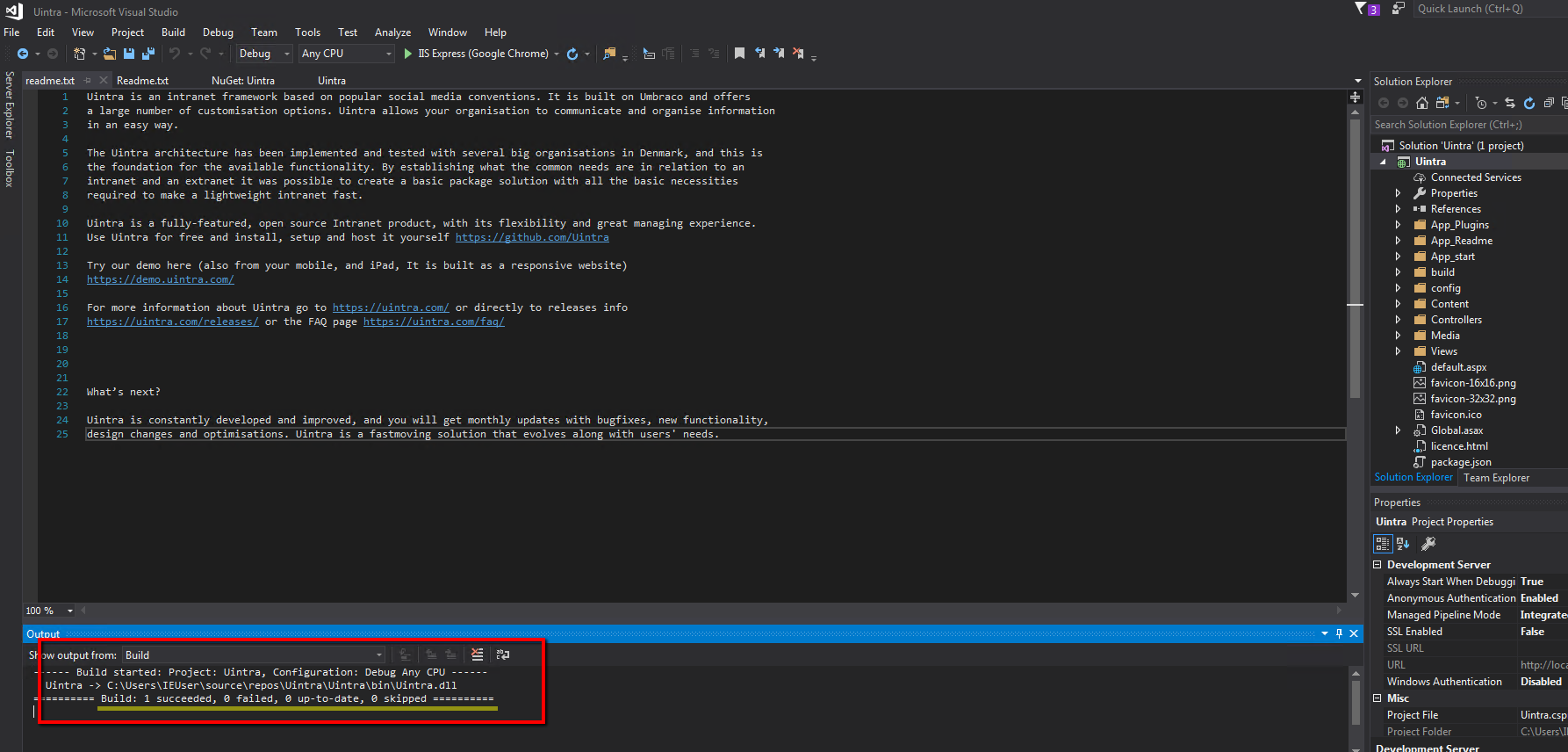Switch to the Team Explorer tab
The height and width of the screenshot is (752, 1568).
coord(1496,478)
